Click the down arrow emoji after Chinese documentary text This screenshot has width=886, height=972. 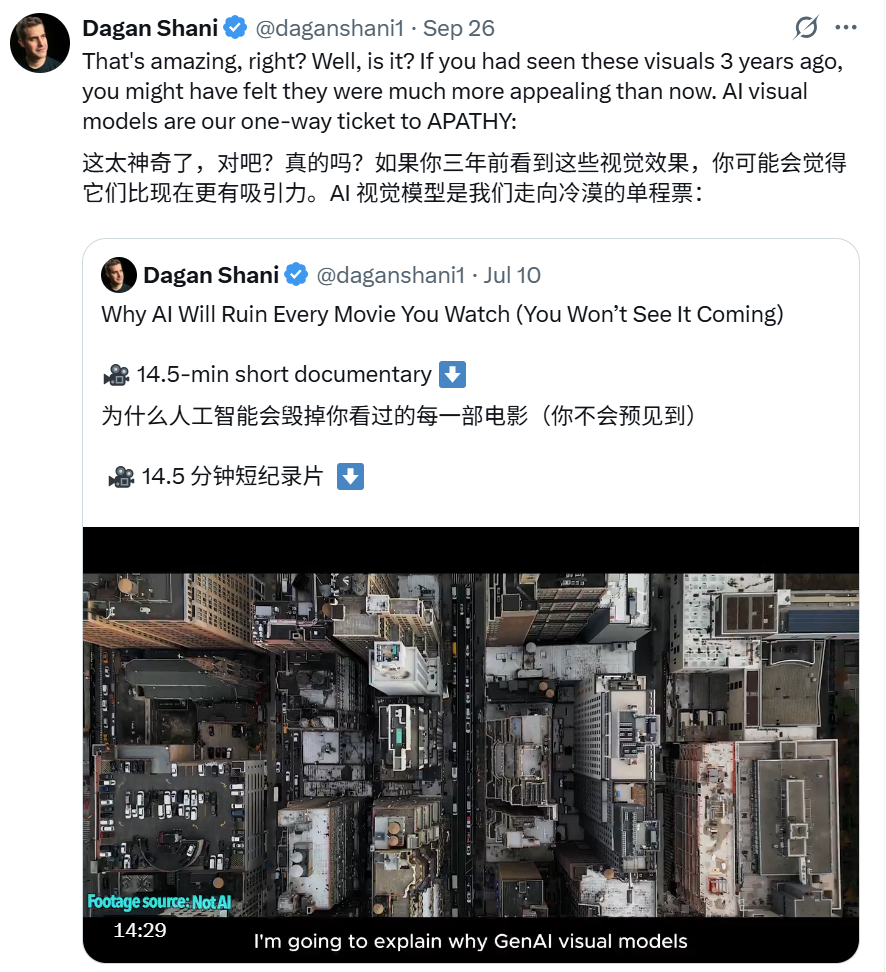click(x=350, y=477)
